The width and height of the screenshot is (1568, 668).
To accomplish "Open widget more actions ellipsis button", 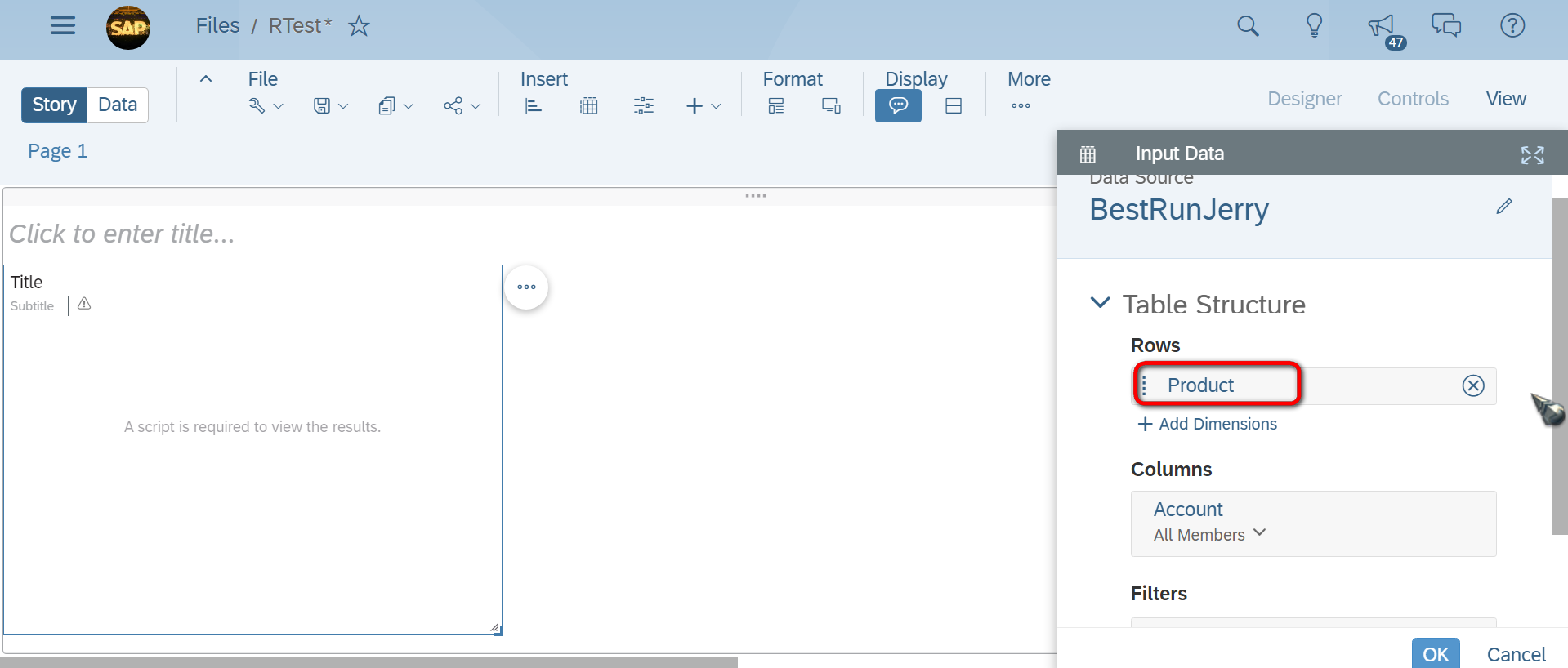I will tap(526, 287).
